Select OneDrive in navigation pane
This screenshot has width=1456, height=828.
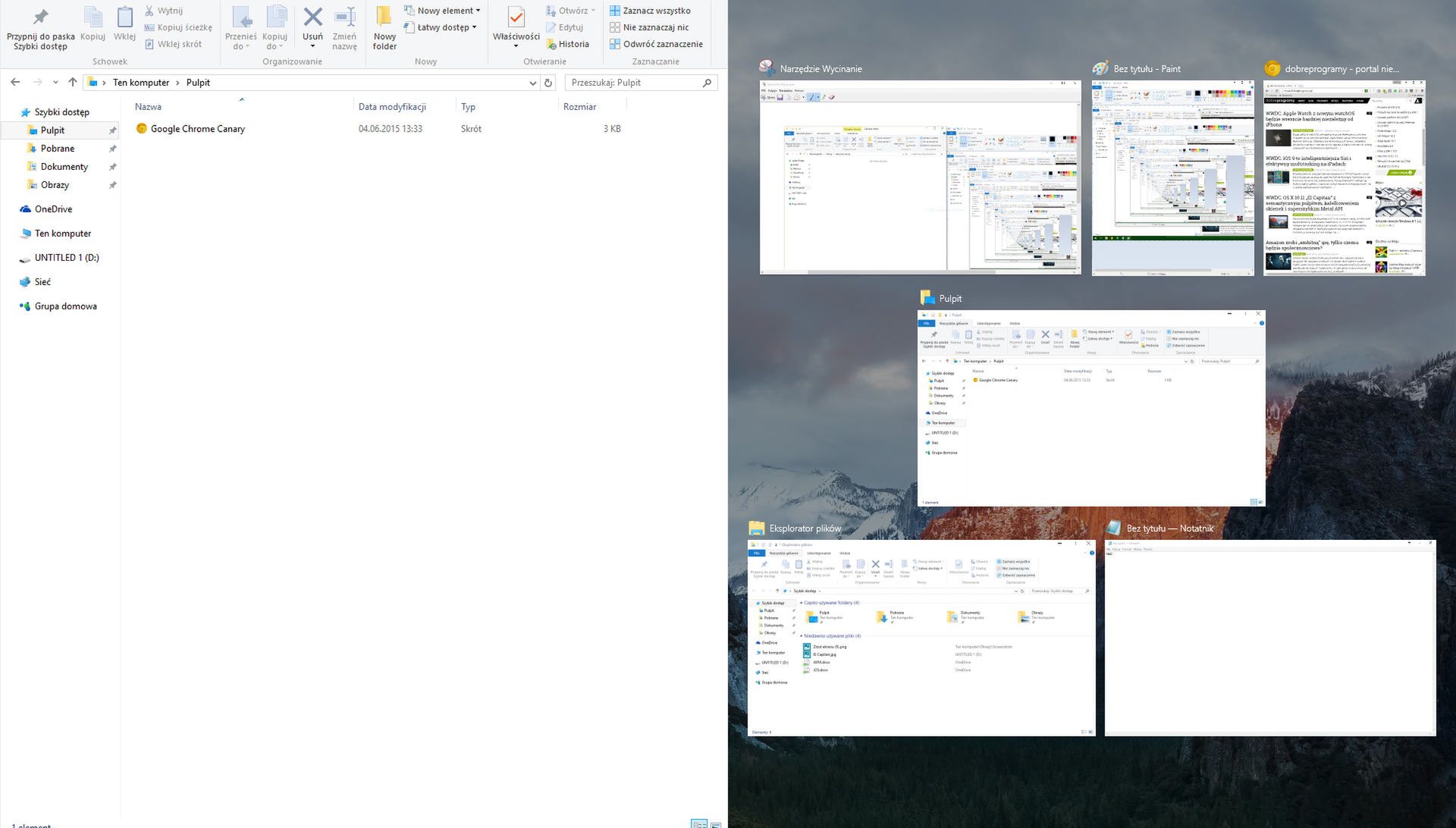pos(53,209)
